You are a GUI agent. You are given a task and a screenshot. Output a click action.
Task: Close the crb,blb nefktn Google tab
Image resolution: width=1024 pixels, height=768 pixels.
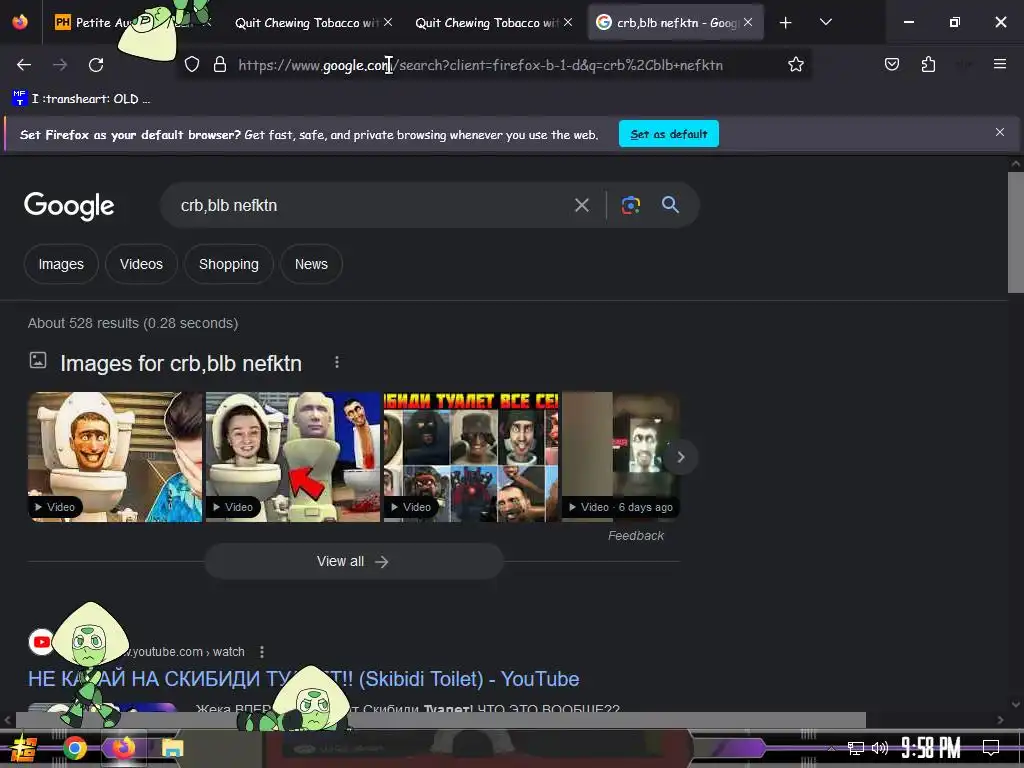click(x=748, y=22)
